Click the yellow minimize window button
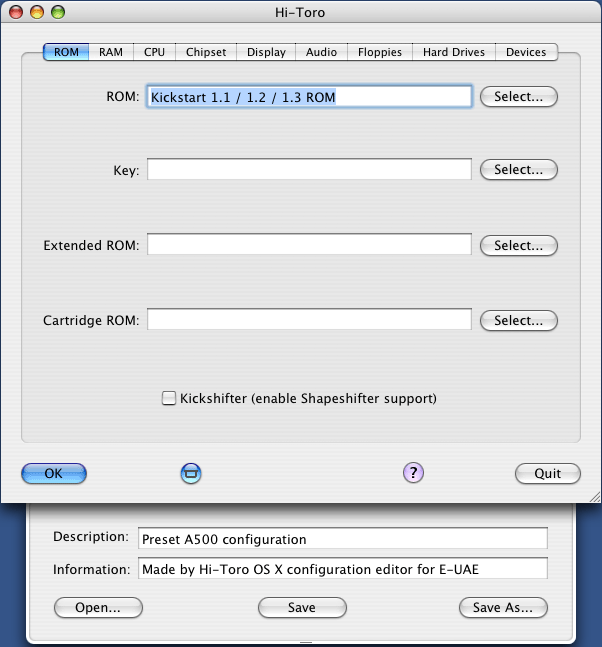This screenshot has height=647, width=602. [x=37, y=12]
